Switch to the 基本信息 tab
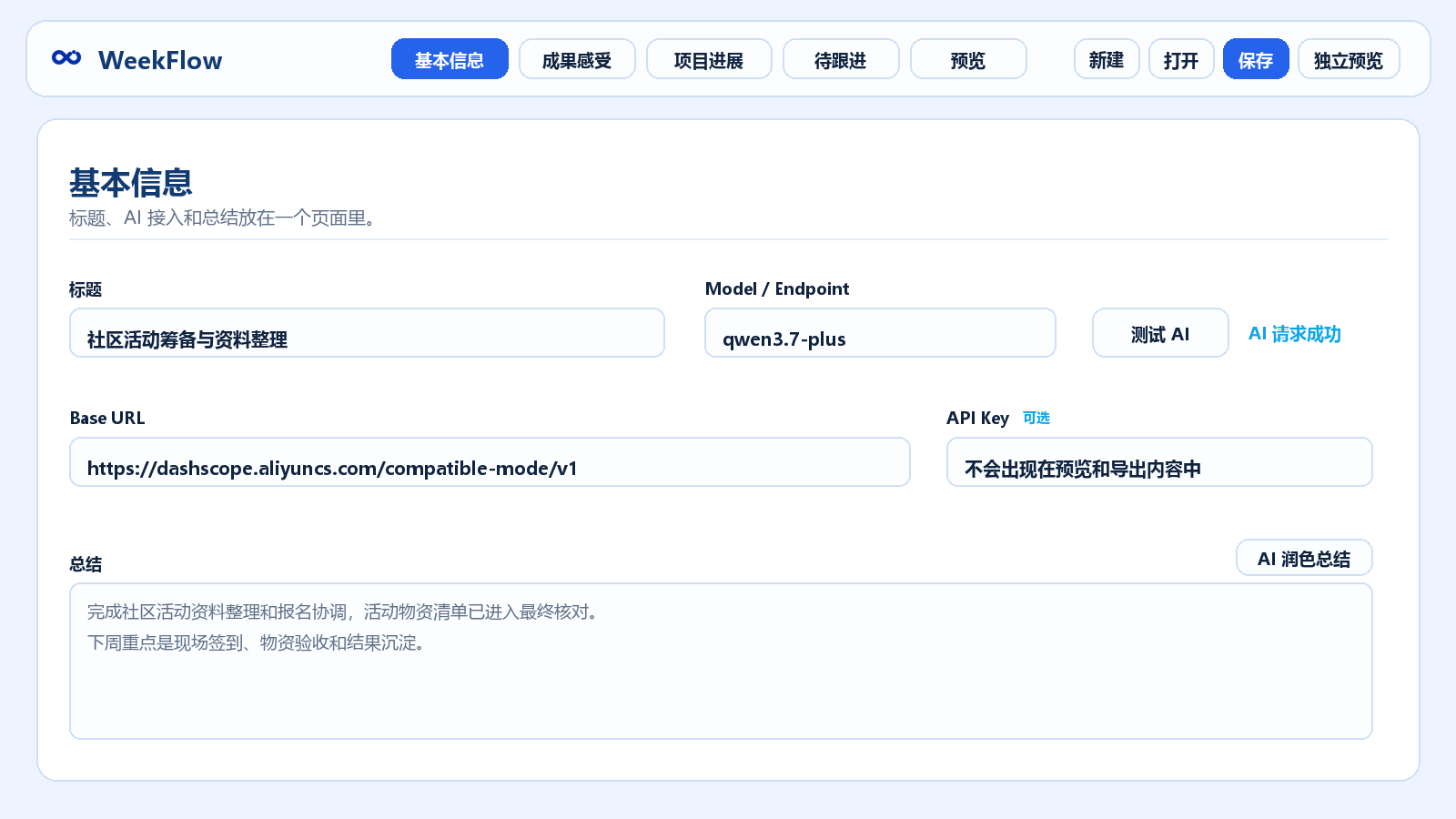1456x819 pixels. 450,59
